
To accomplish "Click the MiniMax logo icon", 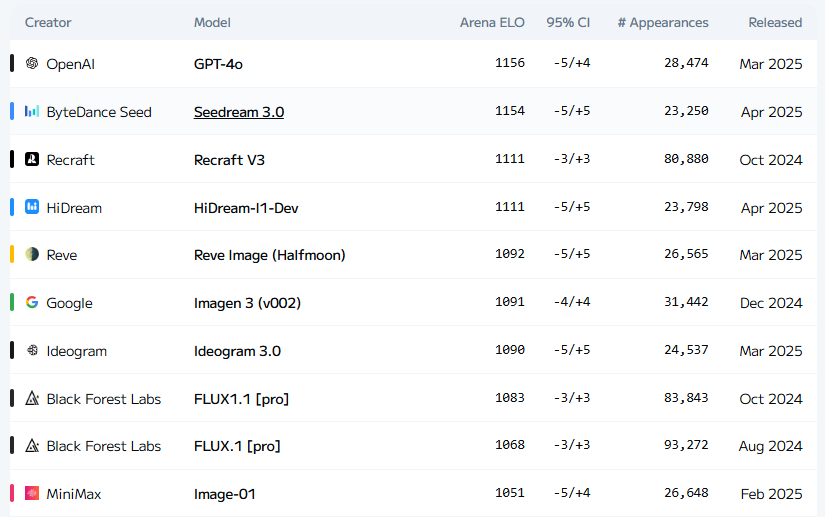I will pos(32,493).
